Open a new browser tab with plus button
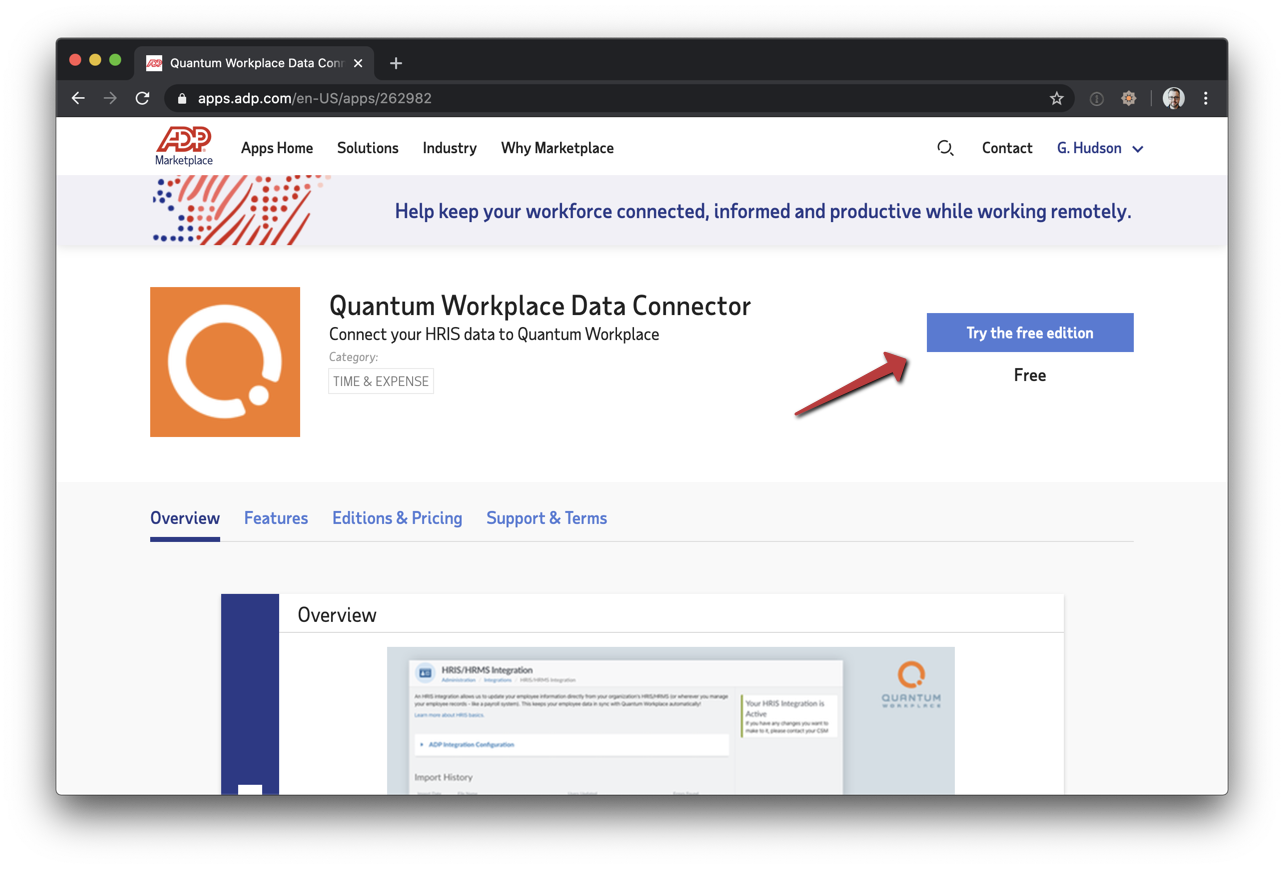Image resolution: width=1284 pixels, height=869 pixels. click(x=395, y=62)
